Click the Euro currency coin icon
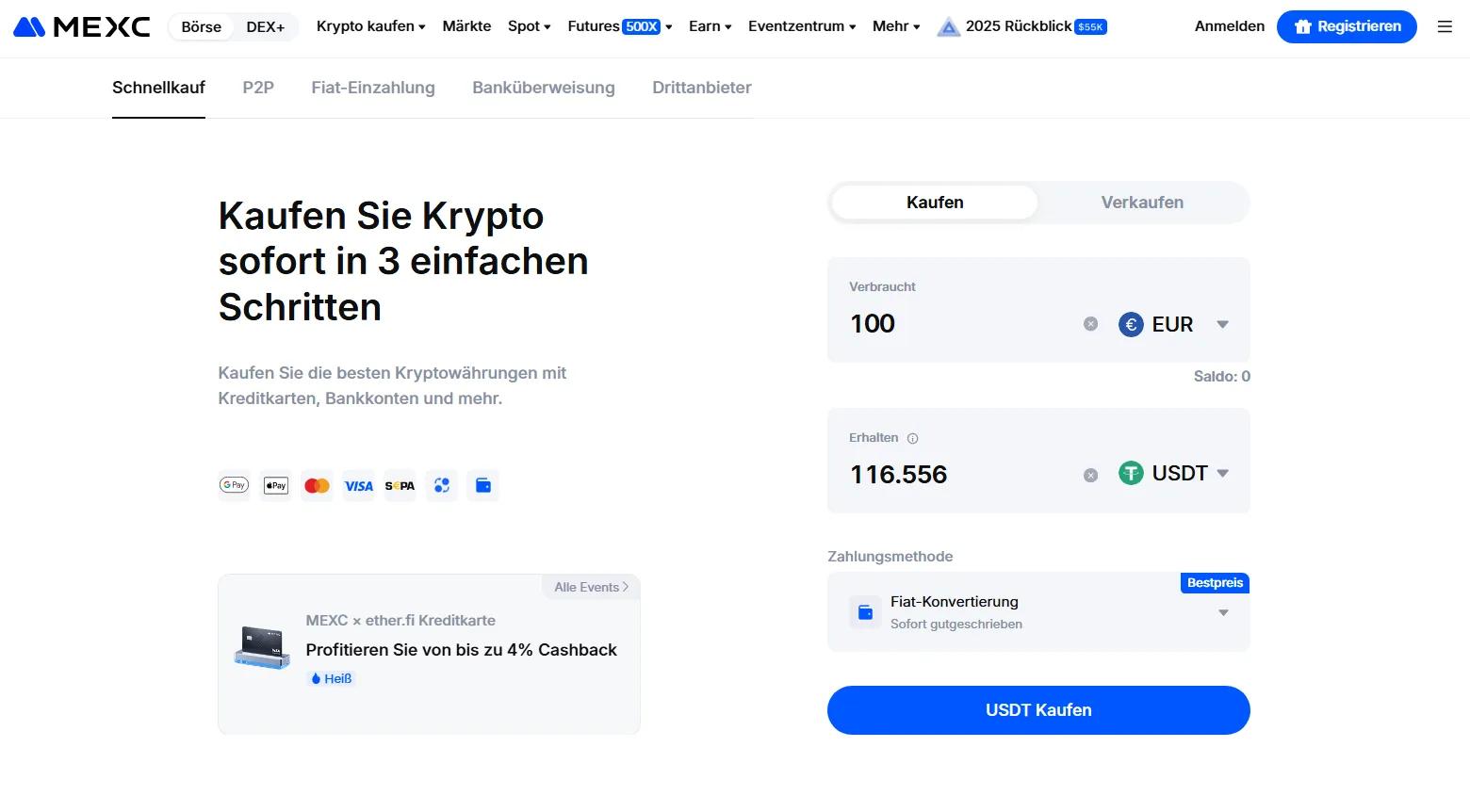This screenshot has height=812, width=1470. click(1131, 324)
